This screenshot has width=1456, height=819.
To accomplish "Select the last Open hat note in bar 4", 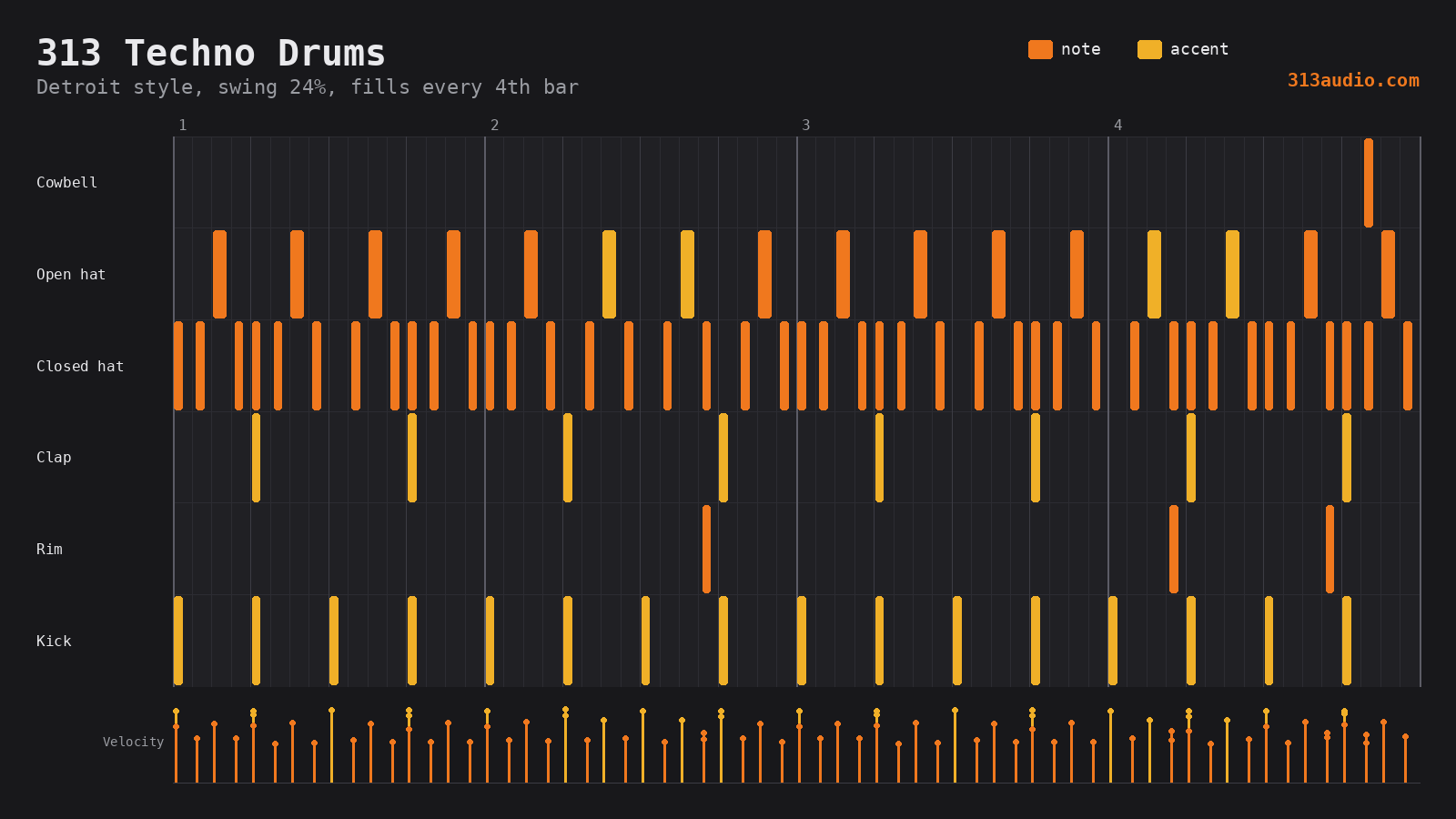I will pyautogui.click(x=1388, y=275).
